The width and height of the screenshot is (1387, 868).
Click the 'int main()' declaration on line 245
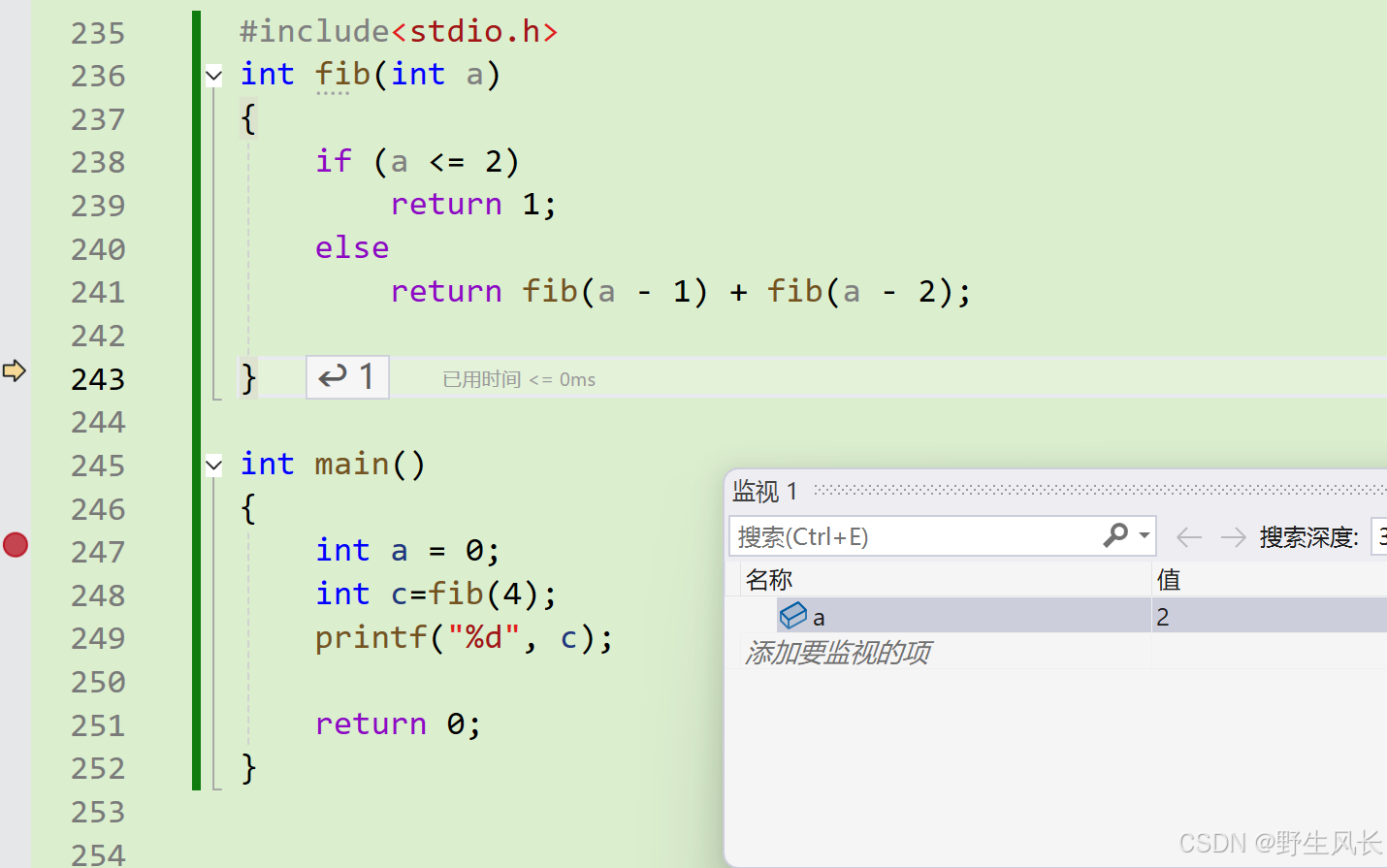[x=333, y=464]
